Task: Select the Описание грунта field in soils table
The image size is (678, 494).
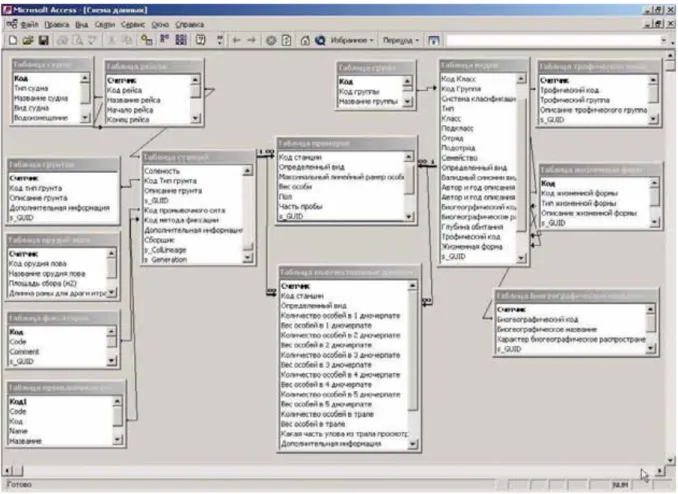Action: pyautogui.click(x=38, y=198)
